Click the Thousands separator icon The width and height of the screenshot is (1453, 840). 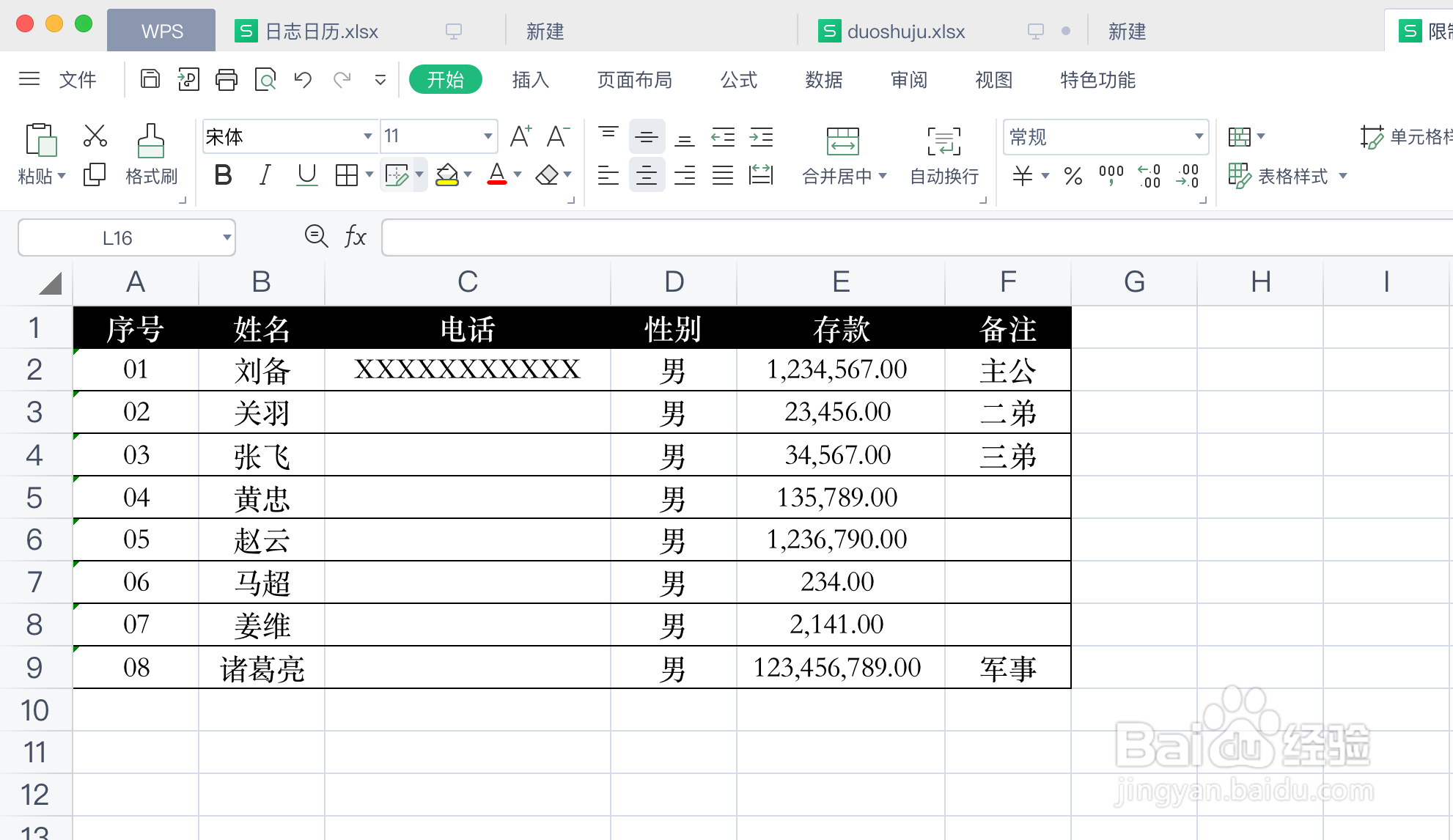point(1111,176)
